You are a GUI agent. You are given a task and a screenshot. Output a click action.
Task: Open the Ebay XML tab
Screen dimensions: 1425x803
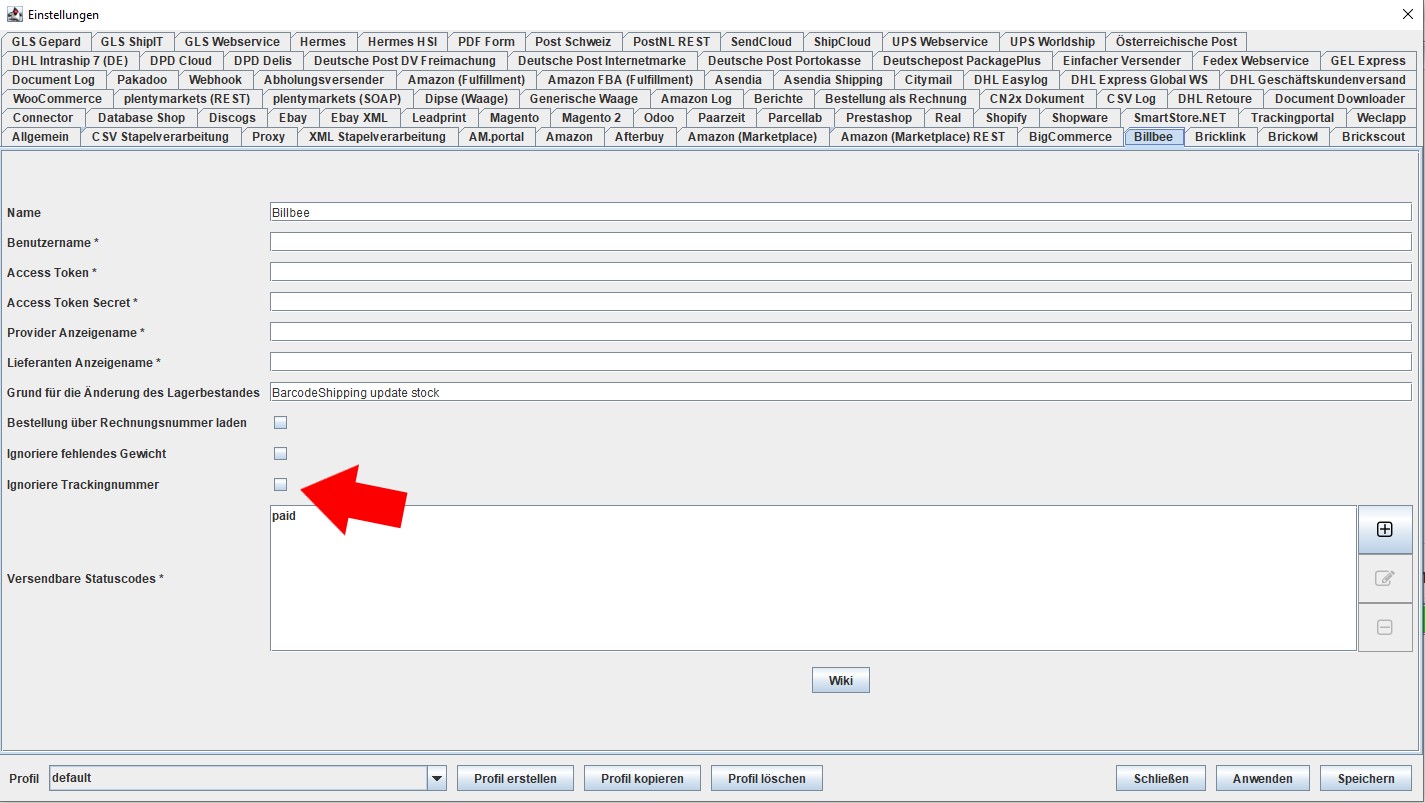point(359,118)
